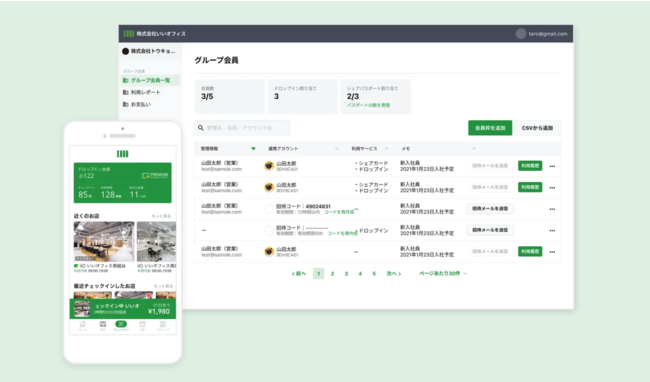Open the 利用レポート sidebar item
Screen dimensions: 650x382
point(141,92)
